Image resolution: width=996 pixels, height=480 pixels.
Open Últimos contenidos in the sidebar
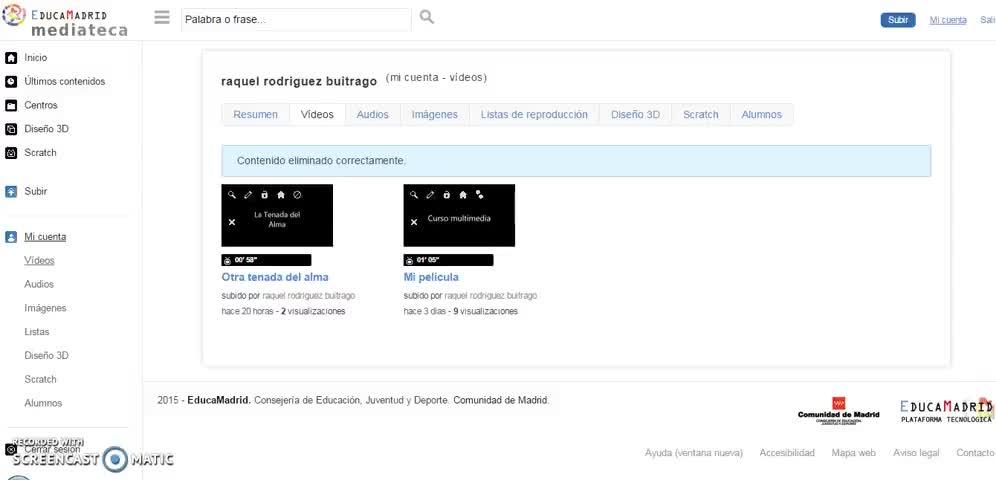[65, 81]
